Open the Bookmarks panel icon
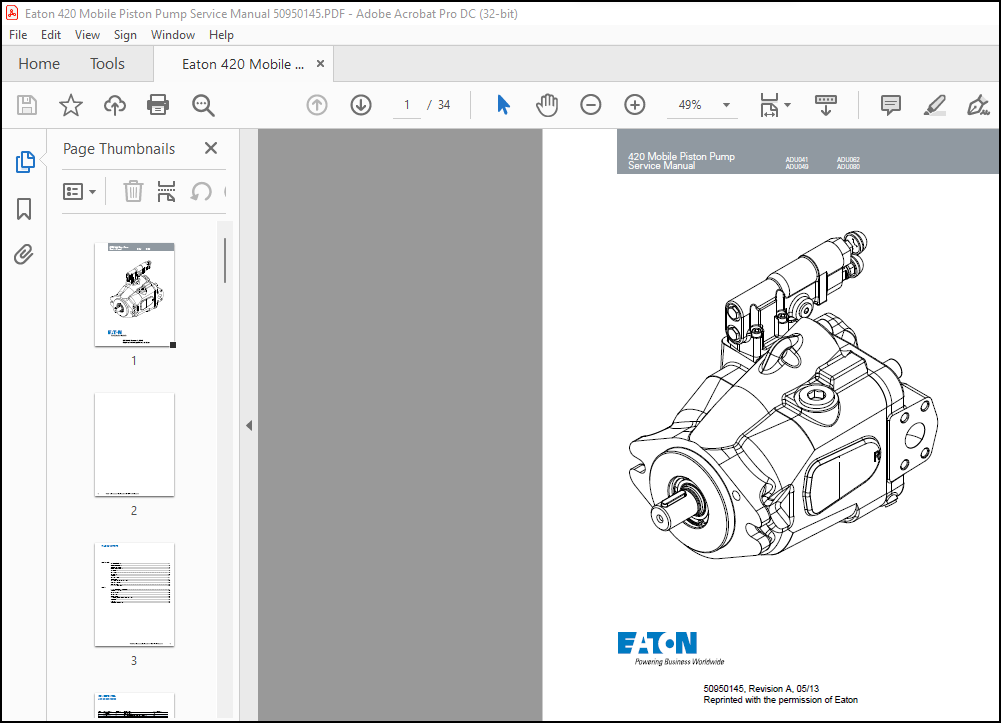1001x723 pixels. (24, 209)
